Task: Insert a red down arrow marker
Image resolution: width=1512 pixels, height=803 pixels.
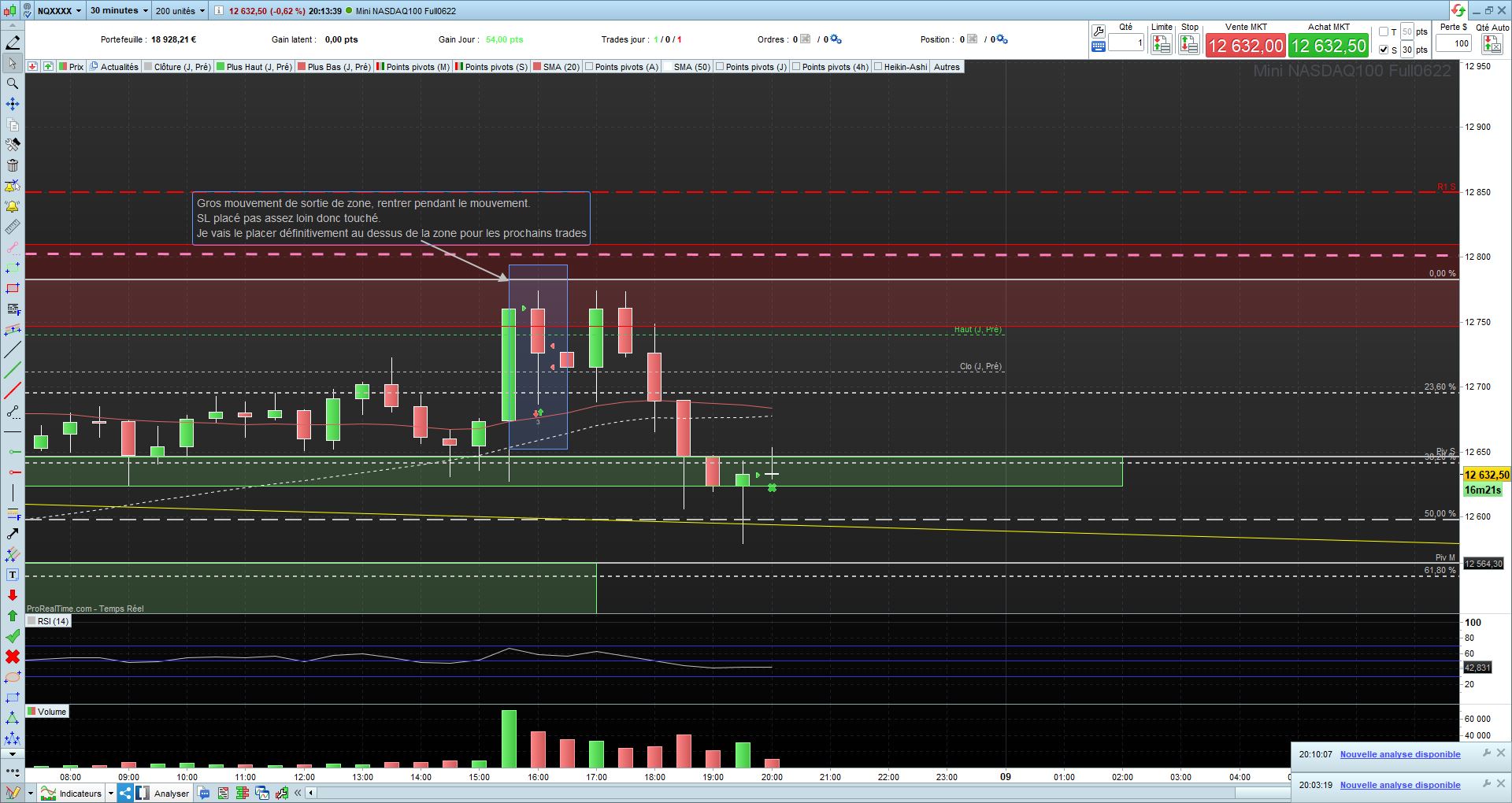Action: point(13,595)
